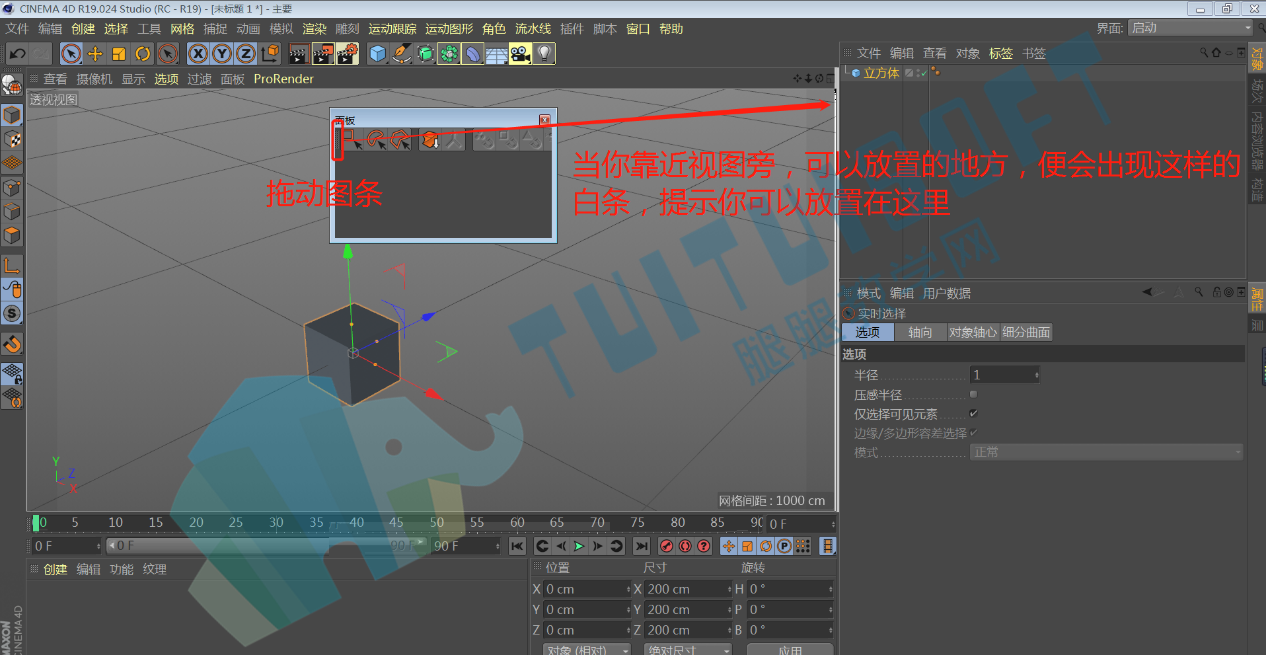Select the spline Pen tool icon
The height and width of the screenshot is (655, 1266).
click(x=402, y=54)
